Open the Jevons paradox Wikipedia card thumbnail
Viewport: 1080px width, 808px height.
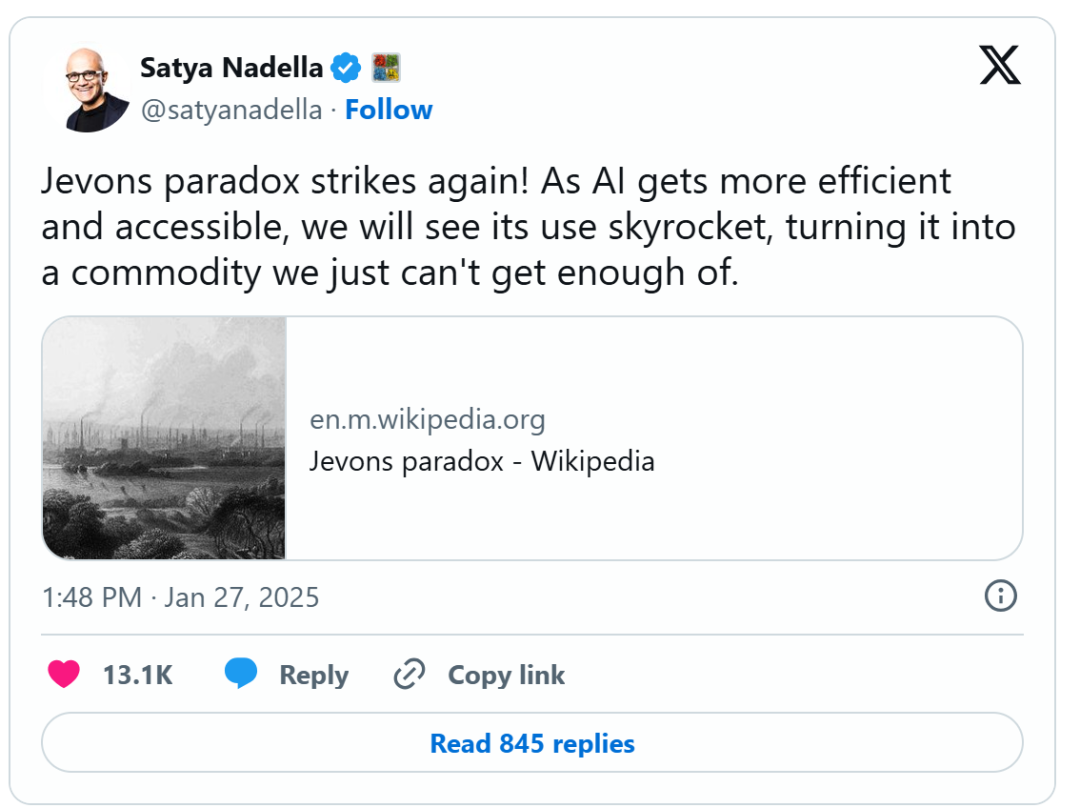click(x=164, y=438)
